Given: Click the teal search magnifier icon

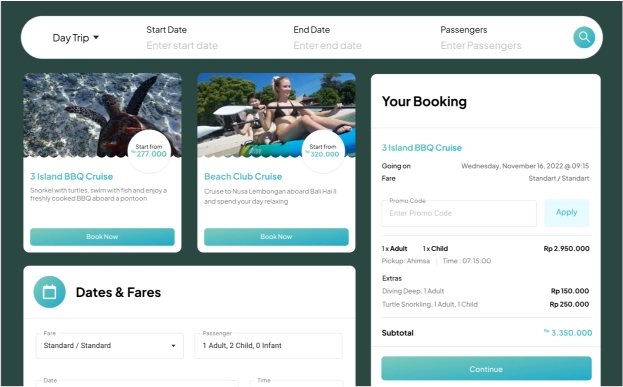Looking at the screenshot, I should pos(584,37).
